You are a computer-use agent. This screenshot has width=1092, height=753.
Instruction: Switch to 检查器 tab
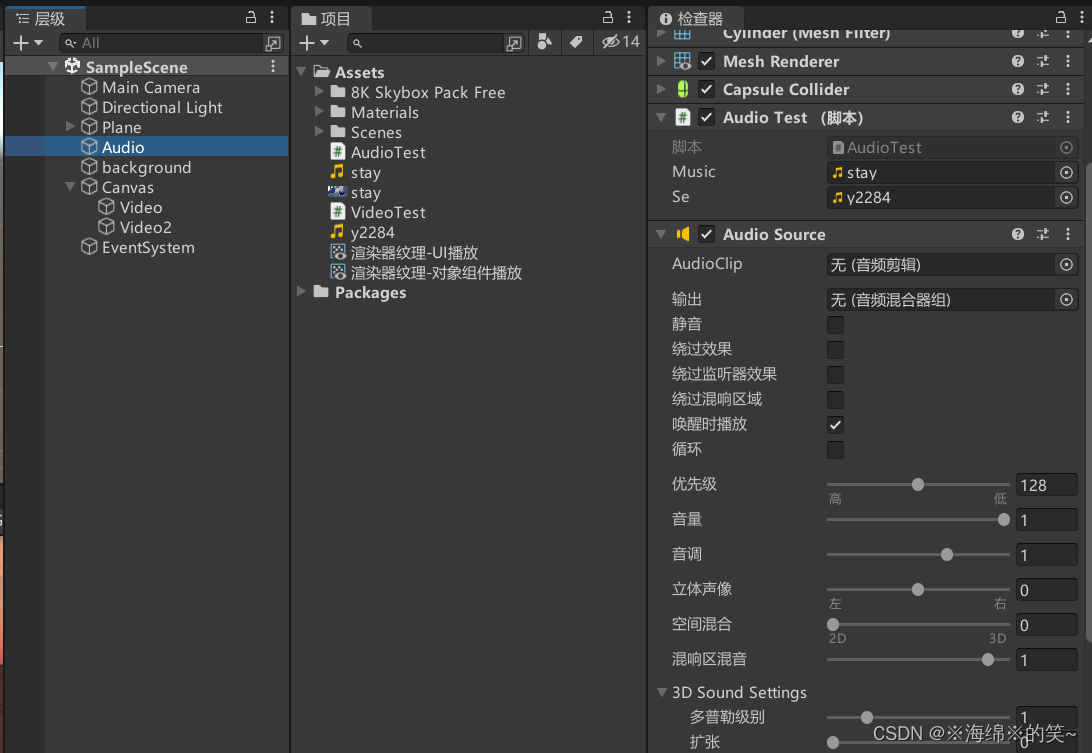693,18
